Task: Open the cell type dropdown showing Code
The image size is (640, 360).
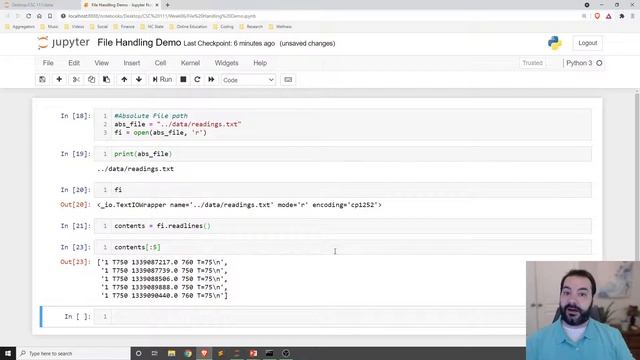Action: click(x=248, y=80)
